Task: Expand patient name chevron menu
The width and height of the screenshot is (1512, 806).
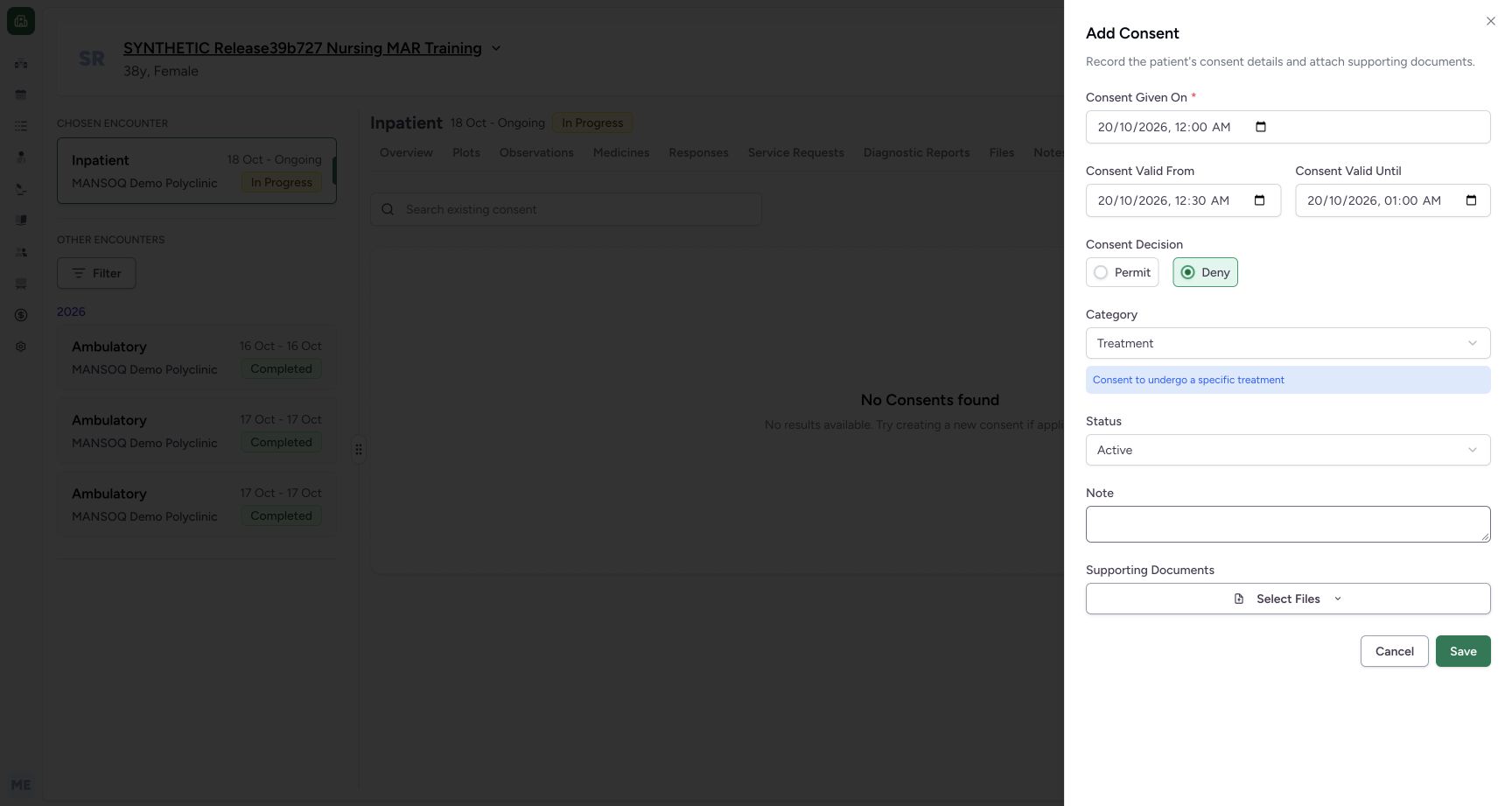Action: [496, 48]
